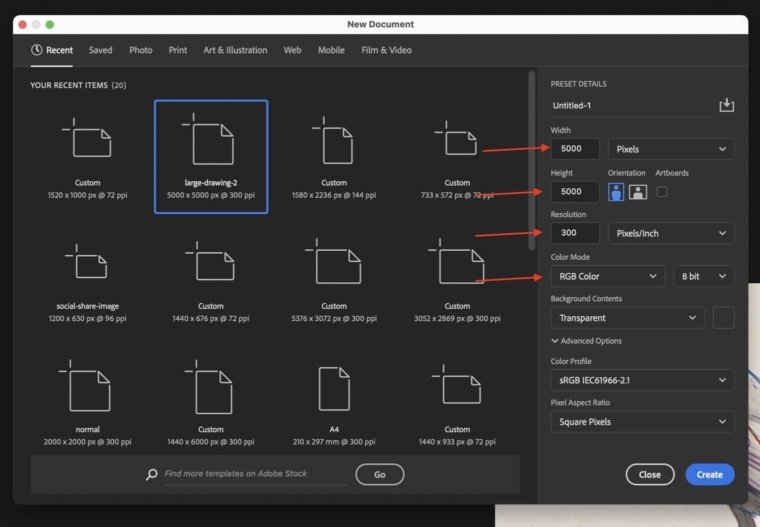Click the Create button
760x527 pixels.
710,474
